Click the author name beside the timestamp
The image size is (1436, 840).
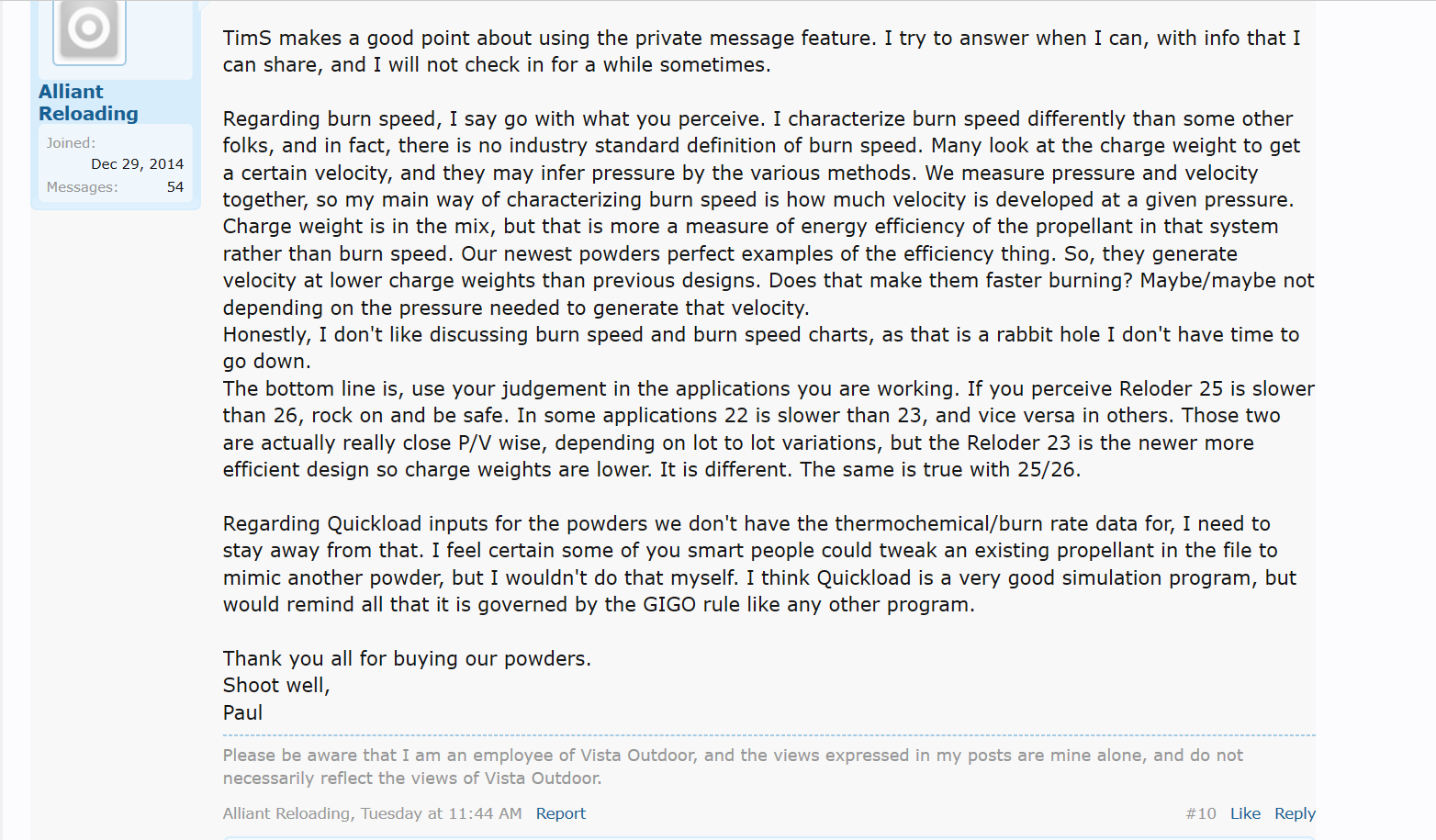pyautogui.click(x=286, y=813)
